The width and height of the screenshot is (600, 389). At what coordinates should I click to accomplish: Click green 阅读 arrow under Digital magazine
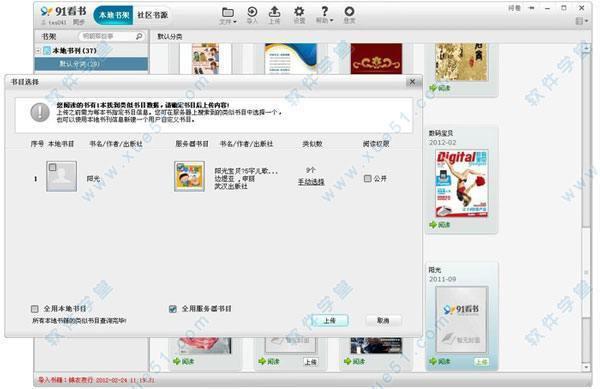click(433, 225)
